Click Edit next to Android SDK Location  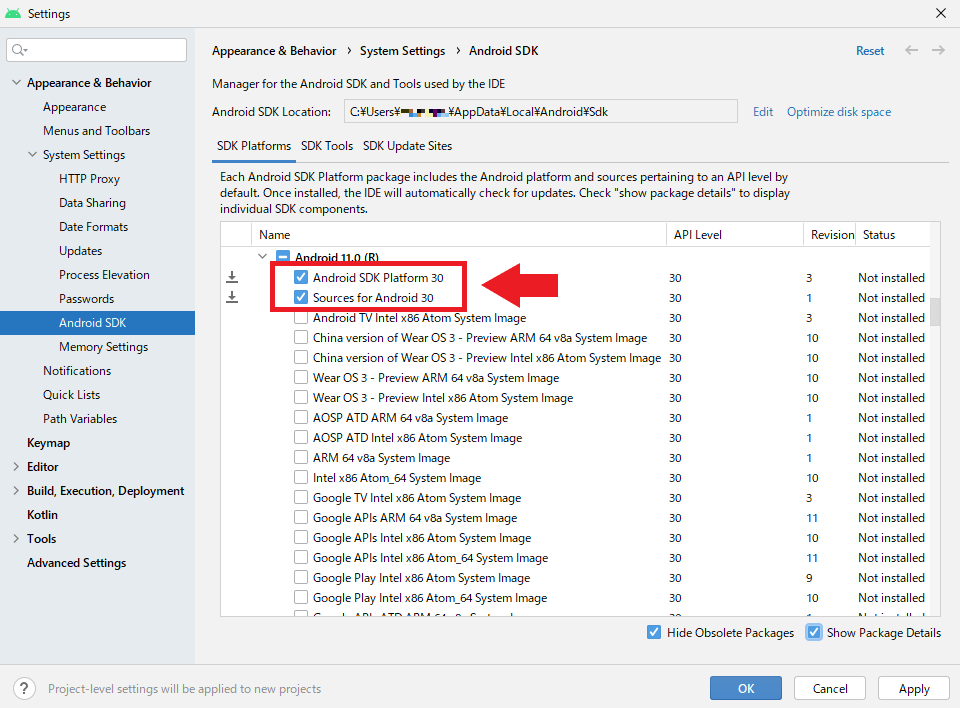click(763, 111)
